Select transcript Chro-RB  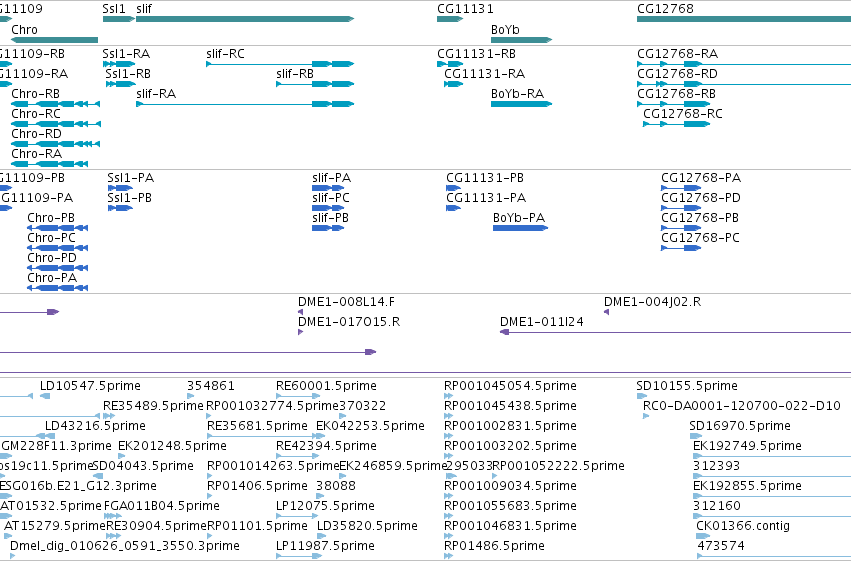(x=36, y=94)
